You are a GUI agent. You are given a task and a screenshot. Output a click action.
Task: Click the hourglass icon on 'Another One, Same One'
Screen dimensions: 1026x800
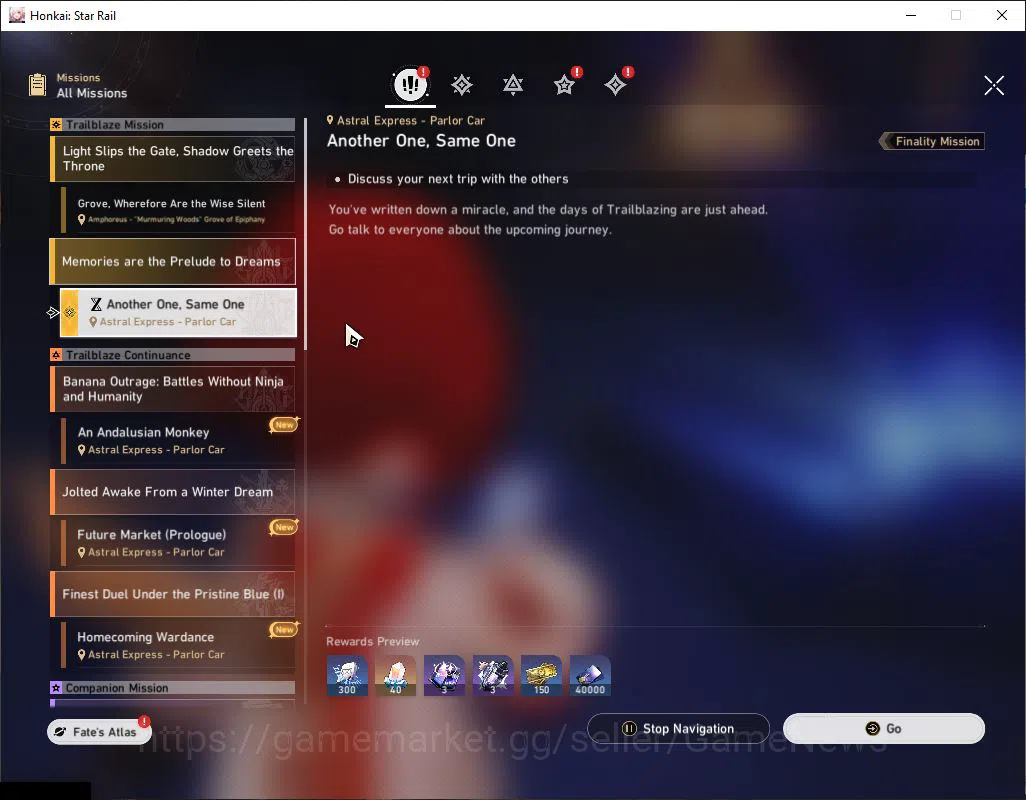(x=96, y=304)
